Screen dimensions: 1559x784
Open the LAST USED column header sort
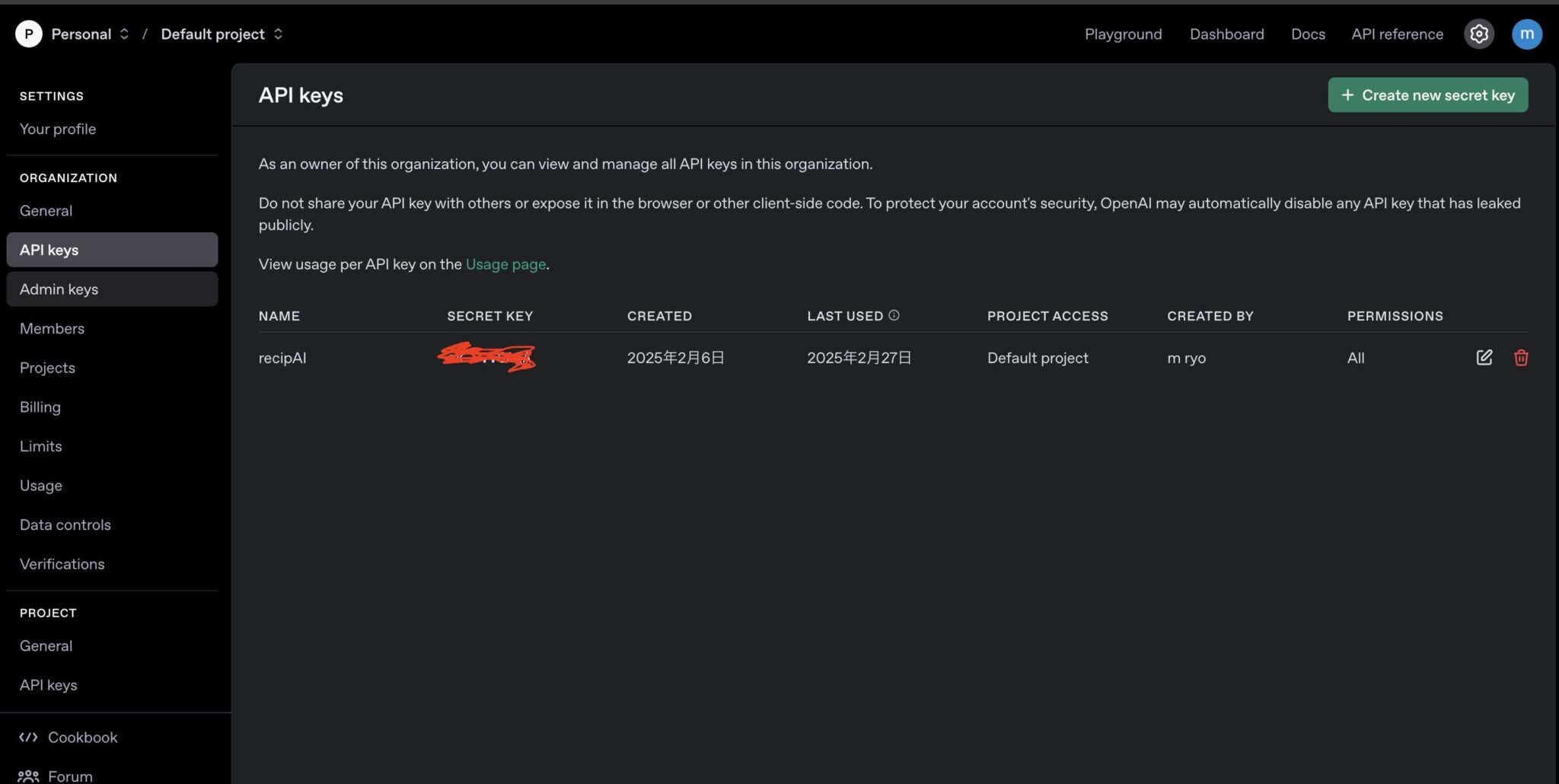click(x=845, y=315)
